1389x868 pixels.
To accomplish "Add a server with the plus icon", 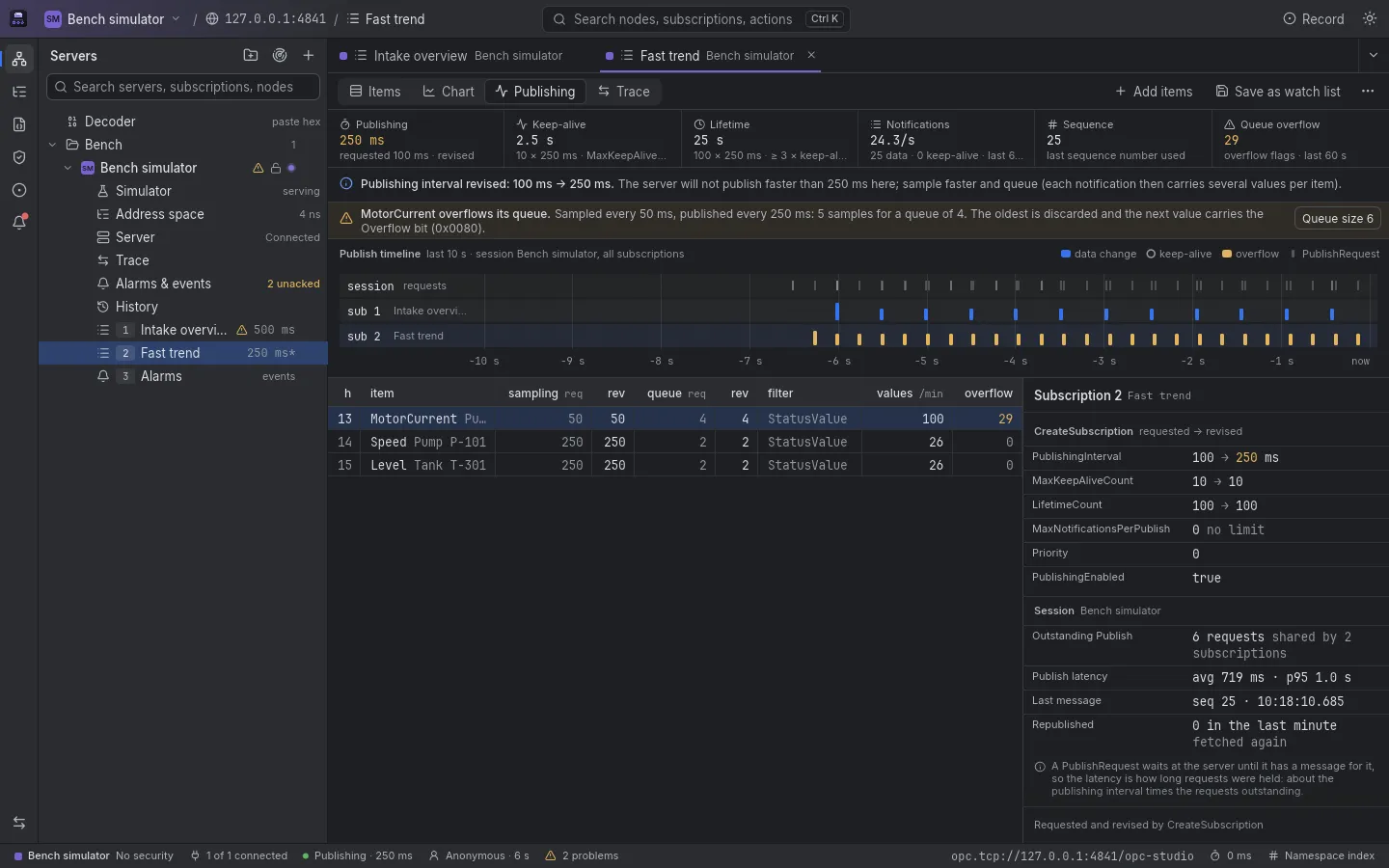I will 309,56.
